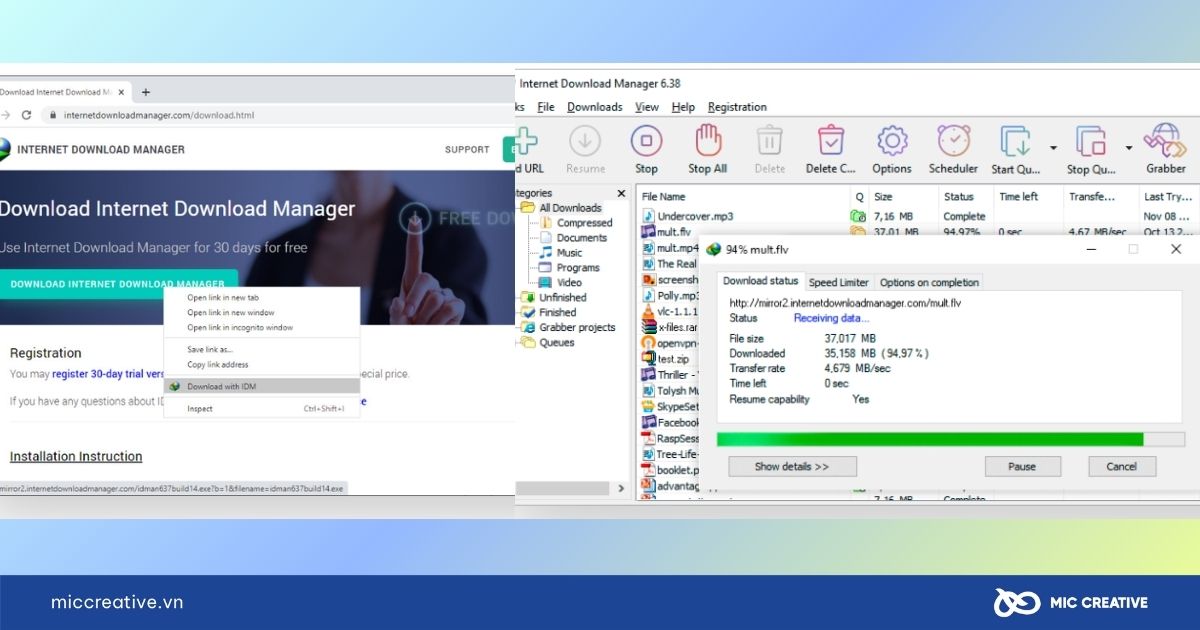
Task: Click the browser address bar URL
Action: [x=159, y=115]
